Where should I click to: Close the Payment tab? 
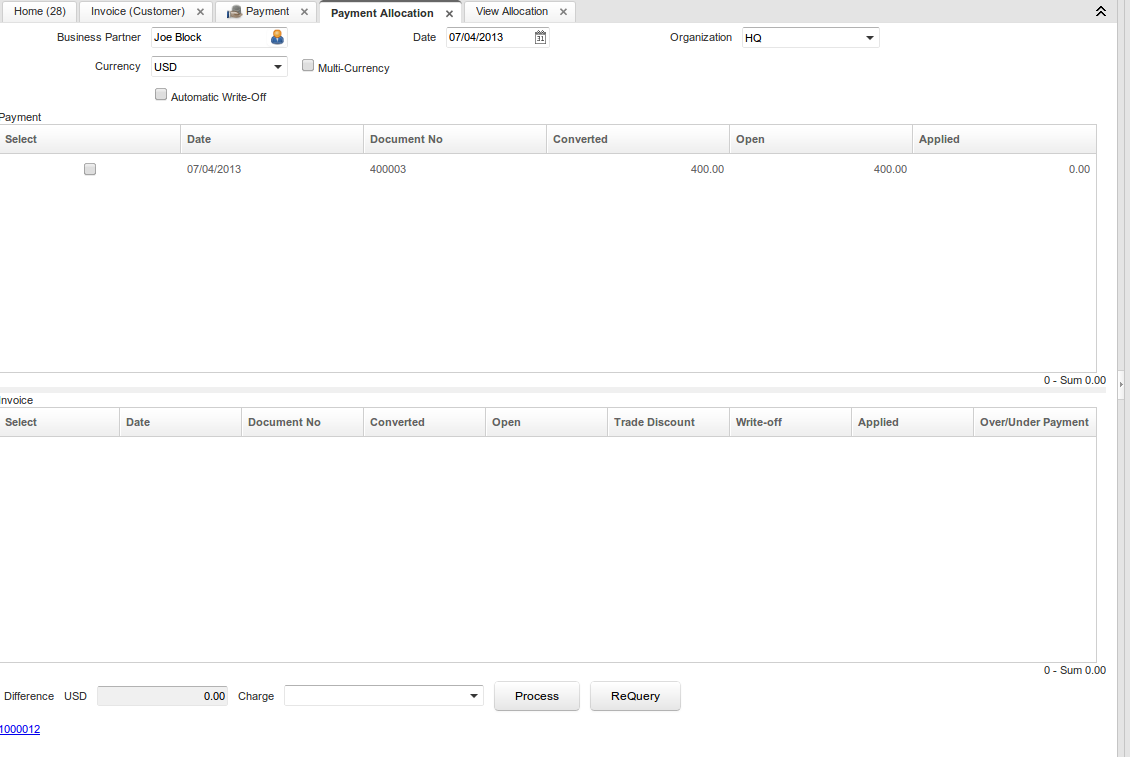coord(304,12)
